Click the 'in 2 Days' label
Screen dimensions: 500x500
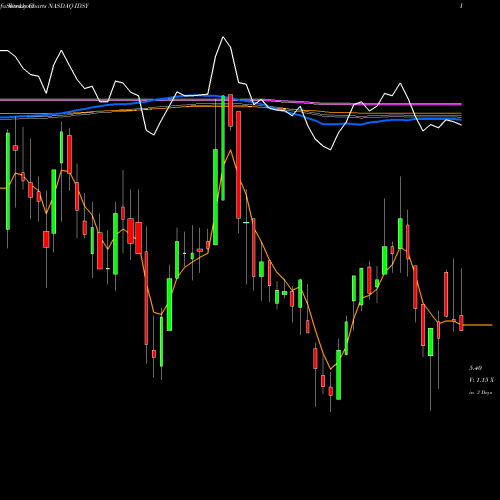(x=481, y=393)
